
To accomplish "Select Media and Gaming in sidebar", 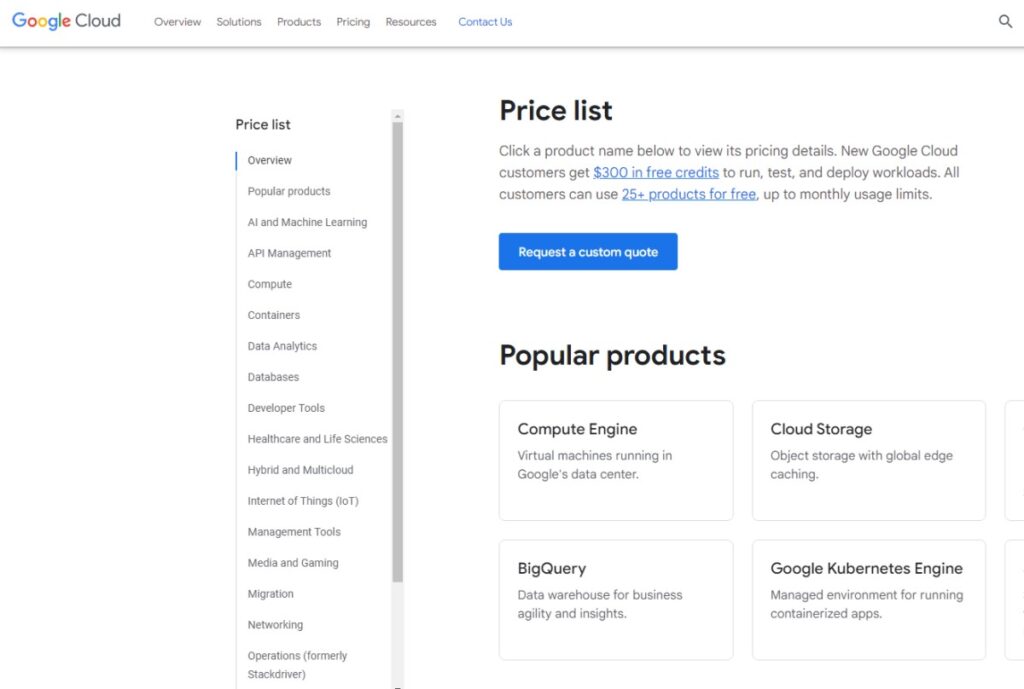I will (293, 563).
